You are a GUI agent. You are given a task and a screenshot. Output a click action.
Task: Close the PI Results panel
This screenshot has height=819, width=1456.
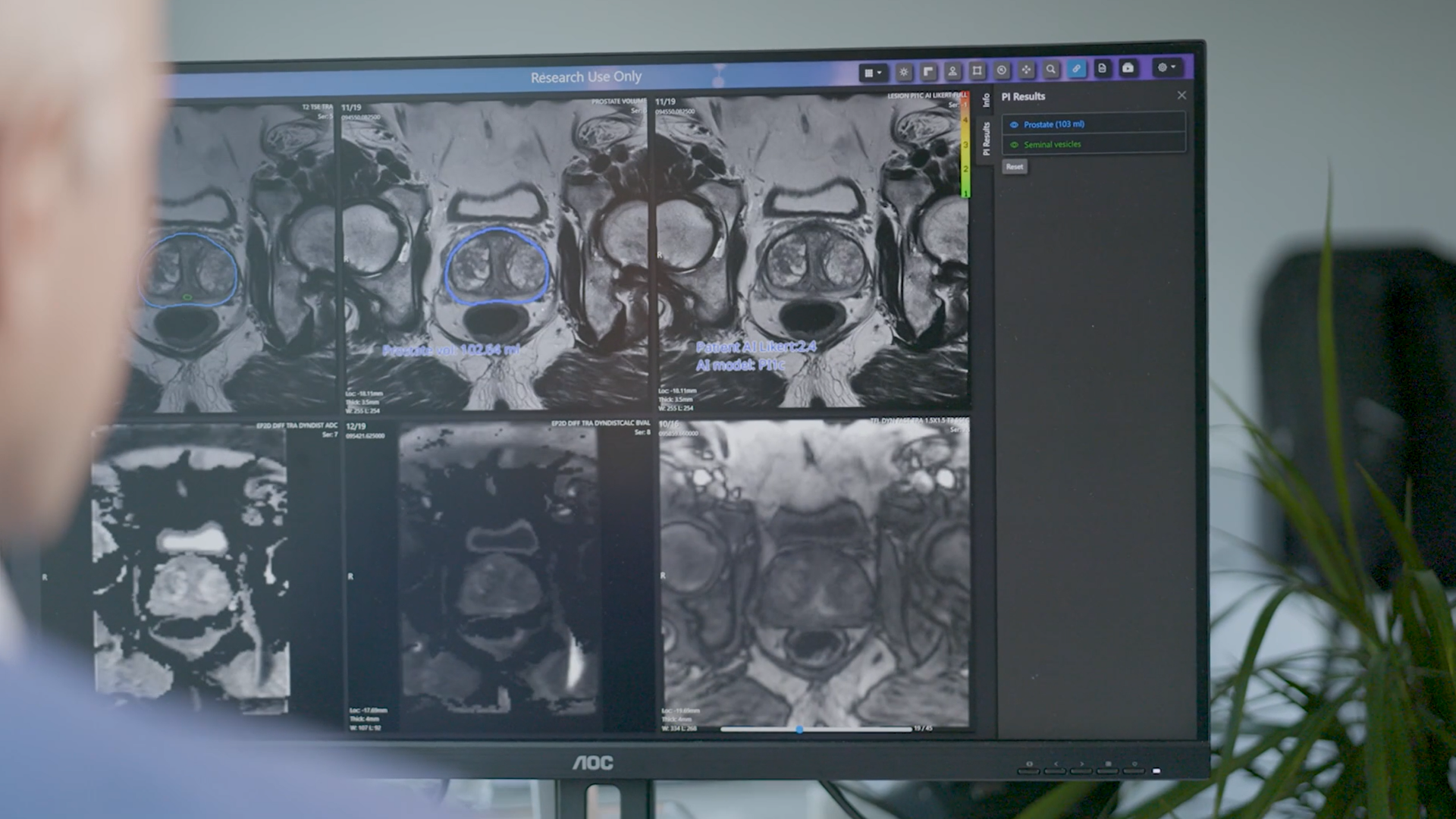click(1181, 96)
